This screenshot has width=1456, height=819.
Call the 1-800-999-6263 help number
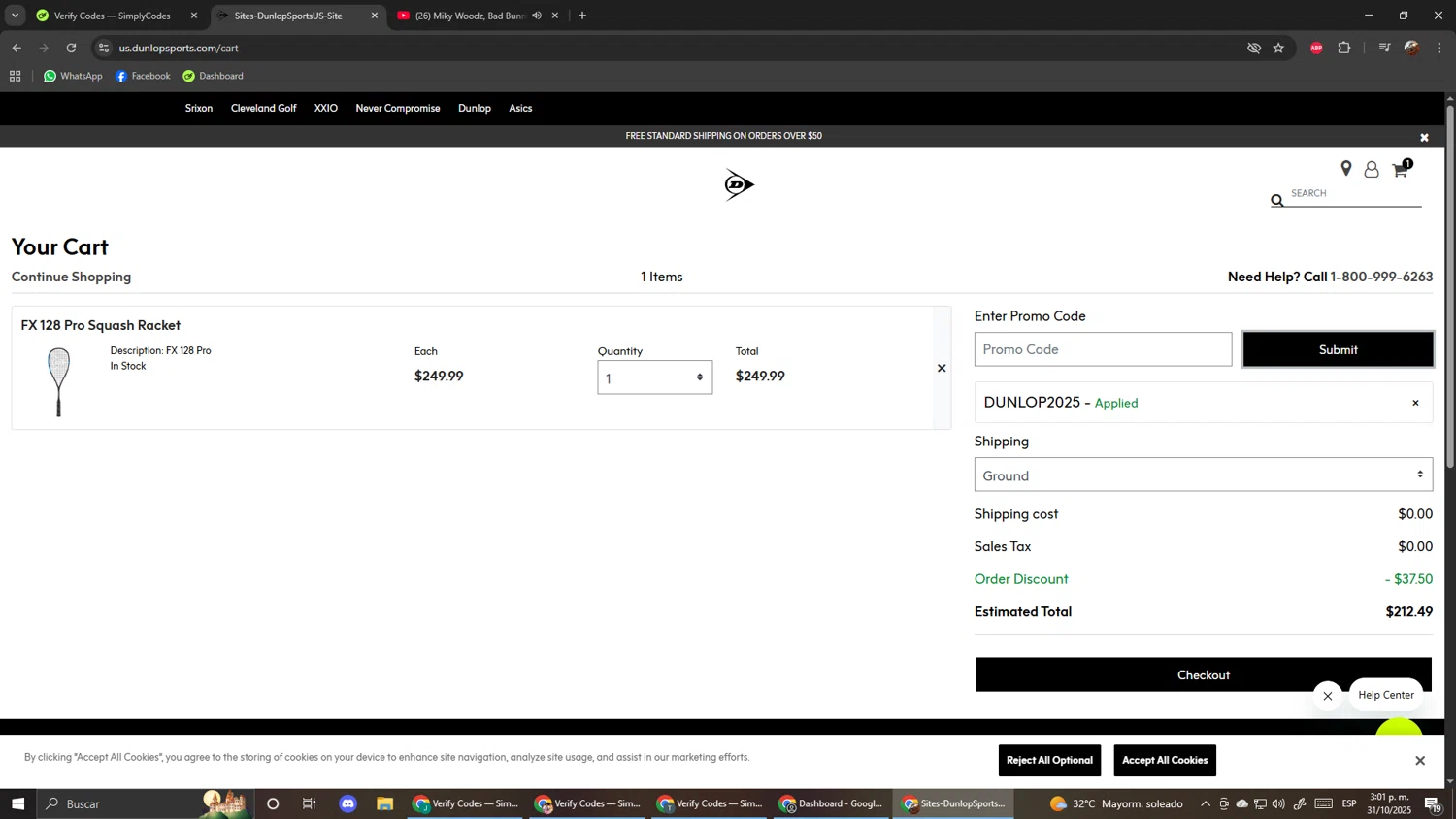tap(1381, 277)
